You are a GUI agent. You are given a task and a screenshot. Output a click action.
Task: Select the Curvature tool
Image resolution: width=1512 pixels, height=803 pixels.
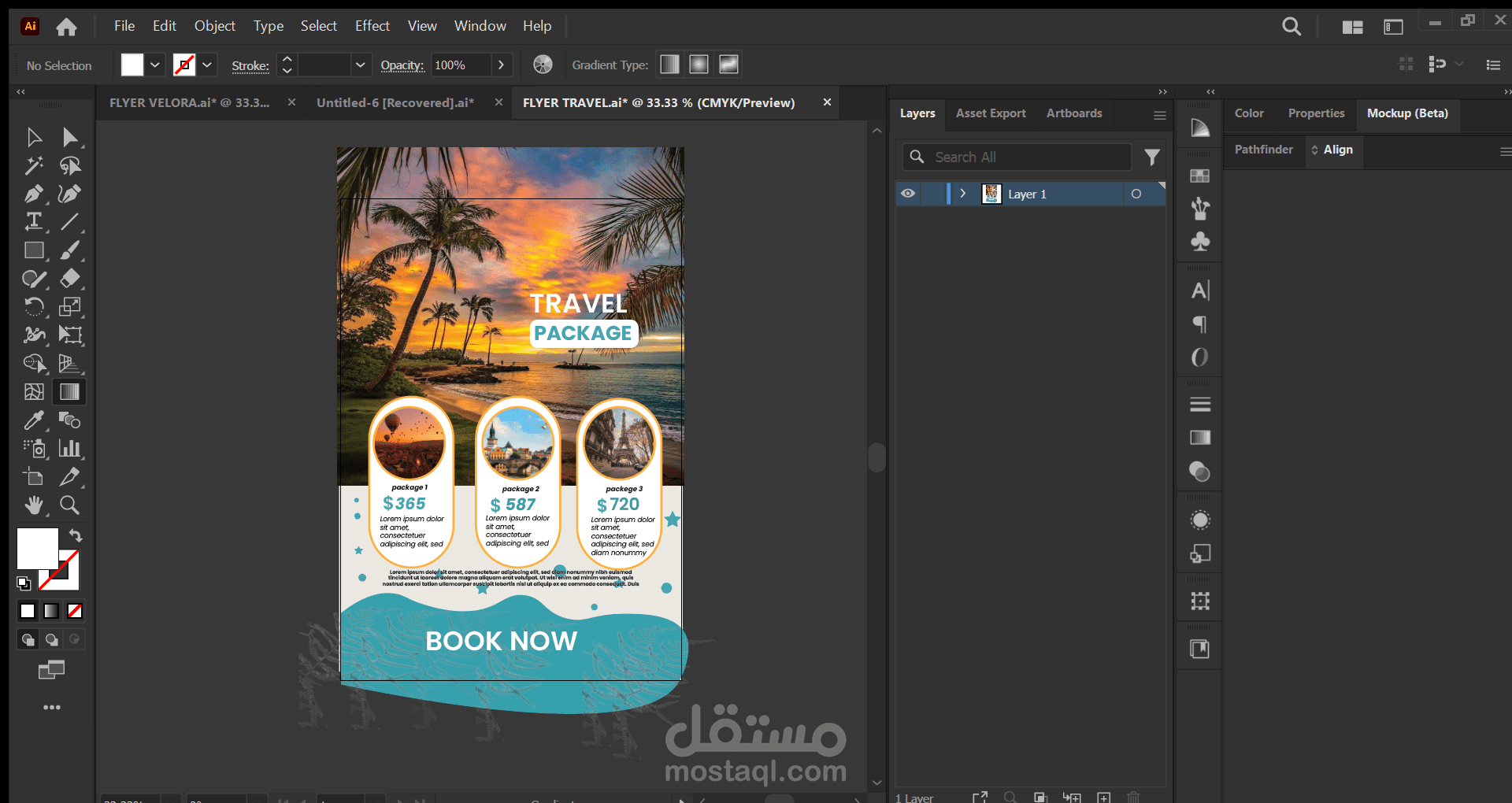click(70, 194)
